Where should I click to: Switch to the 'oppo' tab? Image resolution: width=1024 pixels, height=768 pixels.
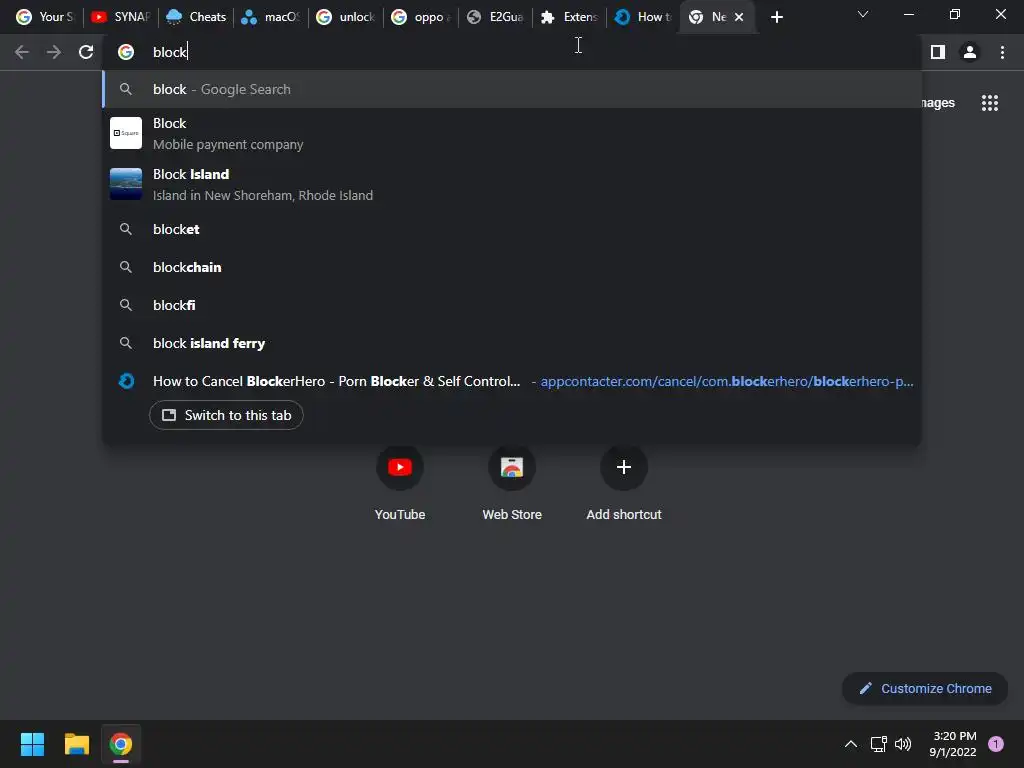pyautogui.click(x=421, y=17)
